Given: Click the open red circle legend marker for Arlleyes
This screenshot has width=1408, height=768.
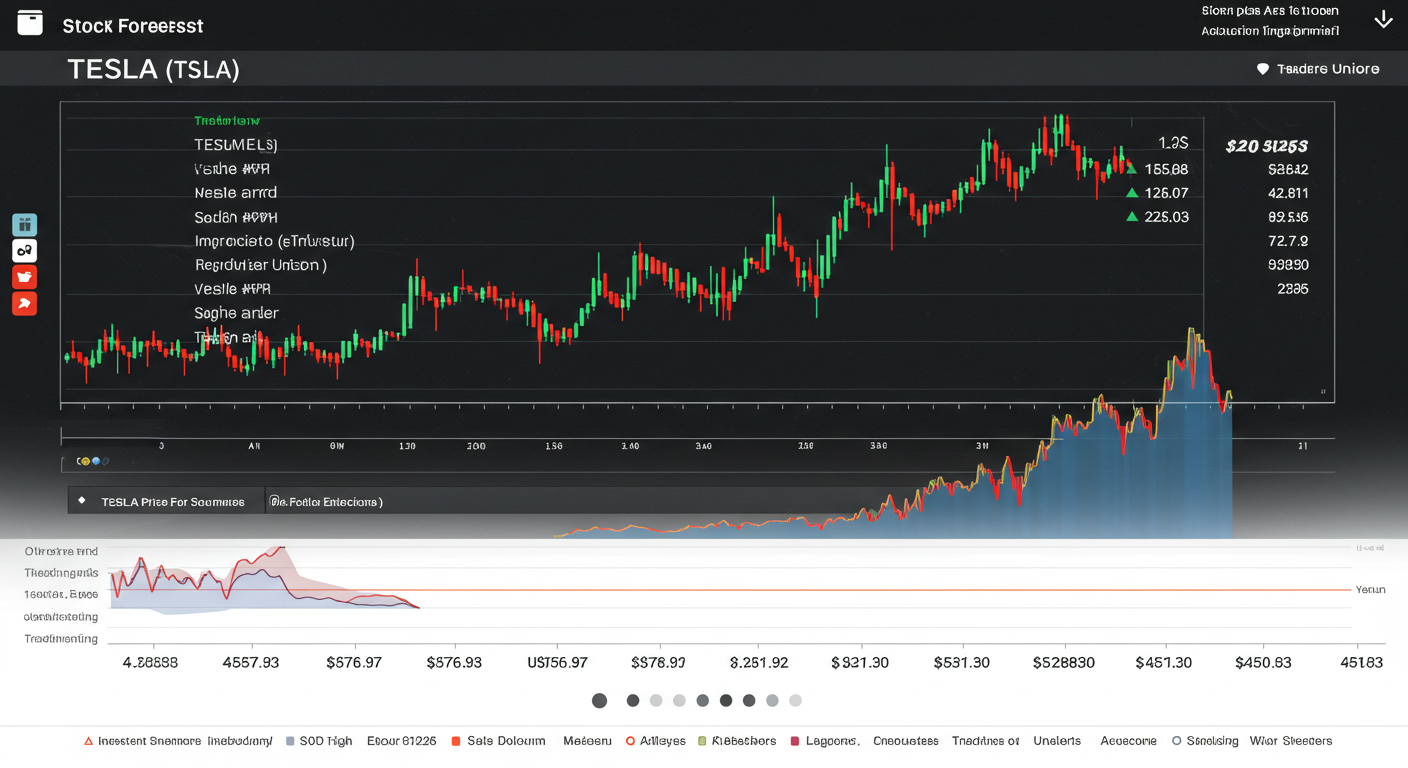Looking at the screenshot, I should coord(630,741).
